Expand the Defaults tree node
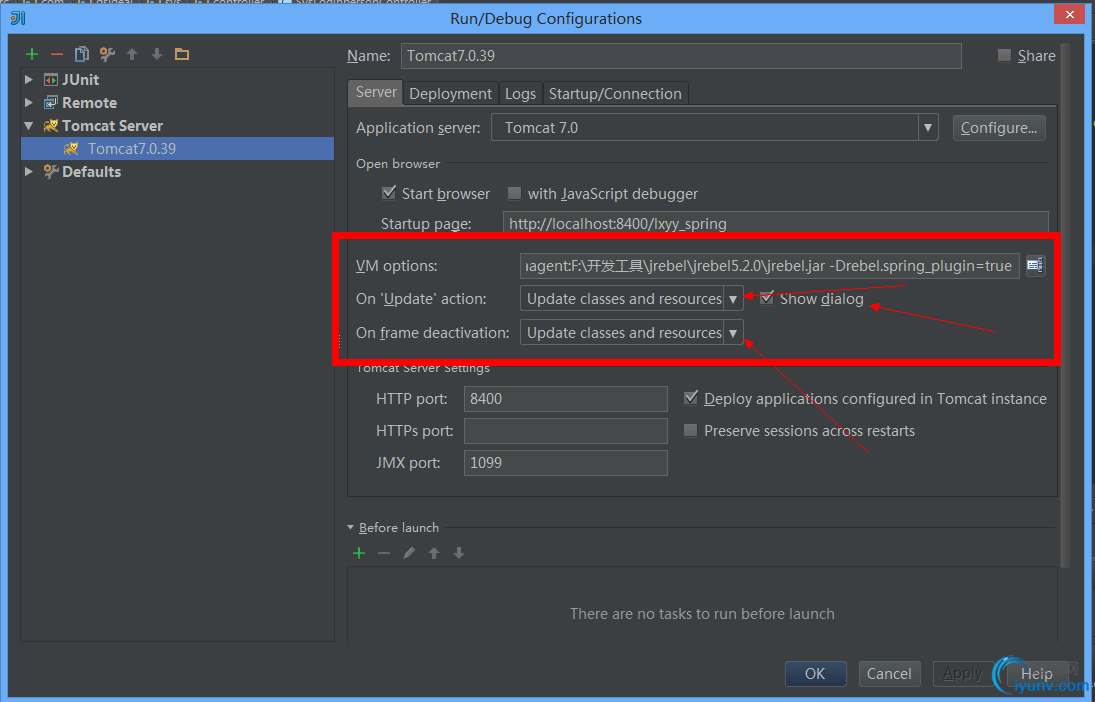Screen dimensions: 1095x702 pyautogui.click(x=29, y=171)
